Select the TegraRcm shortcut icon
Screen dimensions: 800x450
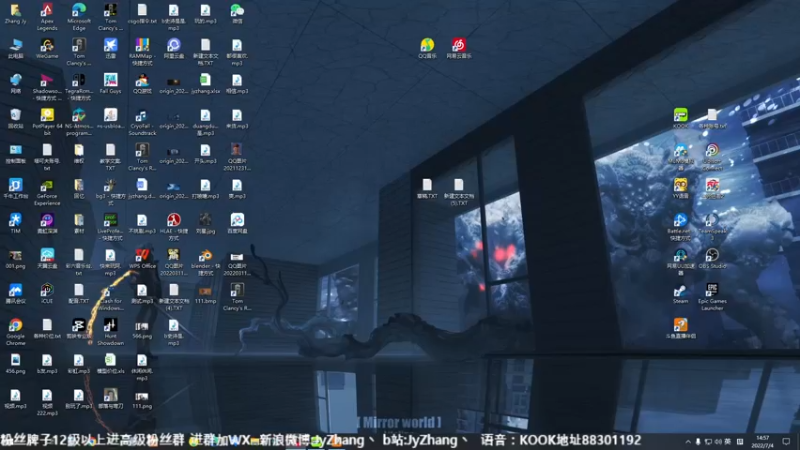pyautogui.click(x=79, y=87)
